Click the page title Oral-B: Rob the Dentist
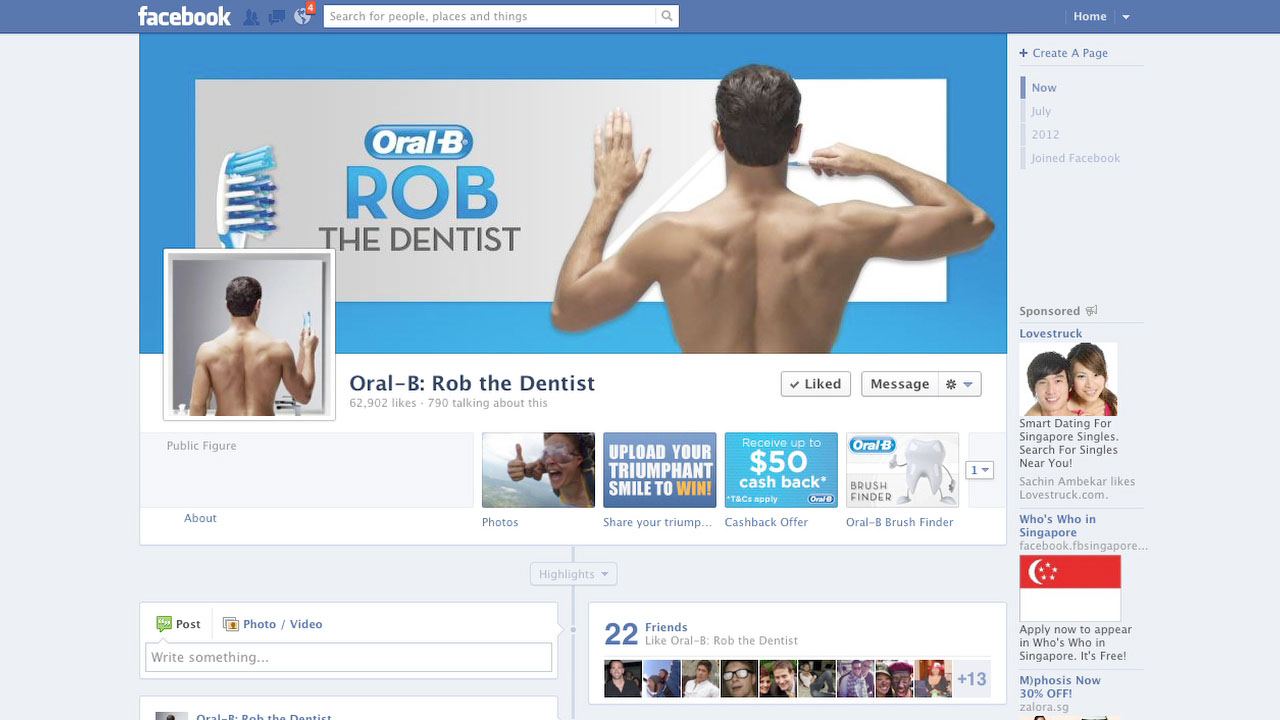1280x720 pixels. coord(472,383)
